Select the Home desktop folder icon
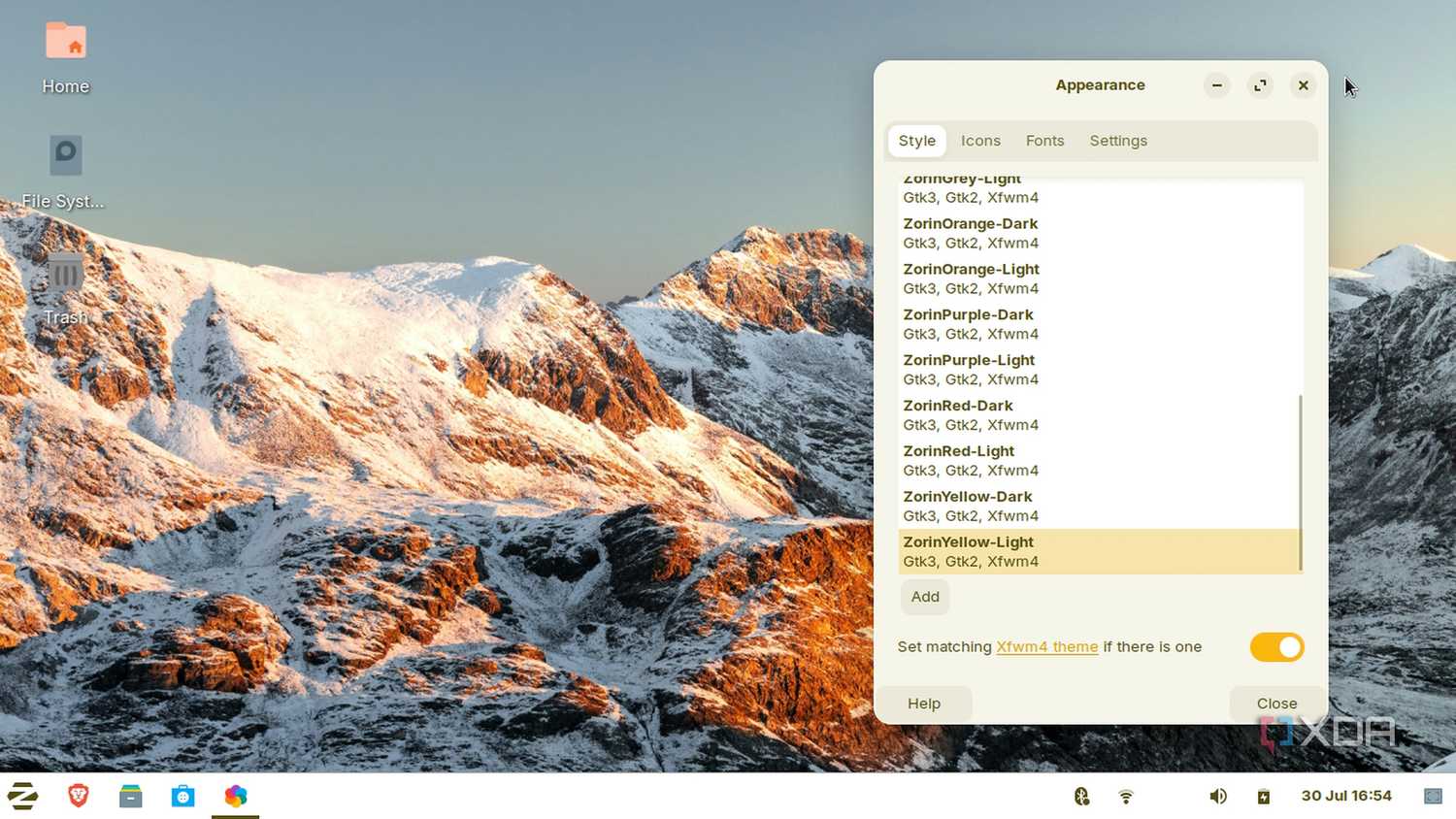The height and width of the screenshot is (819, 1456). (x=66, y=58)
